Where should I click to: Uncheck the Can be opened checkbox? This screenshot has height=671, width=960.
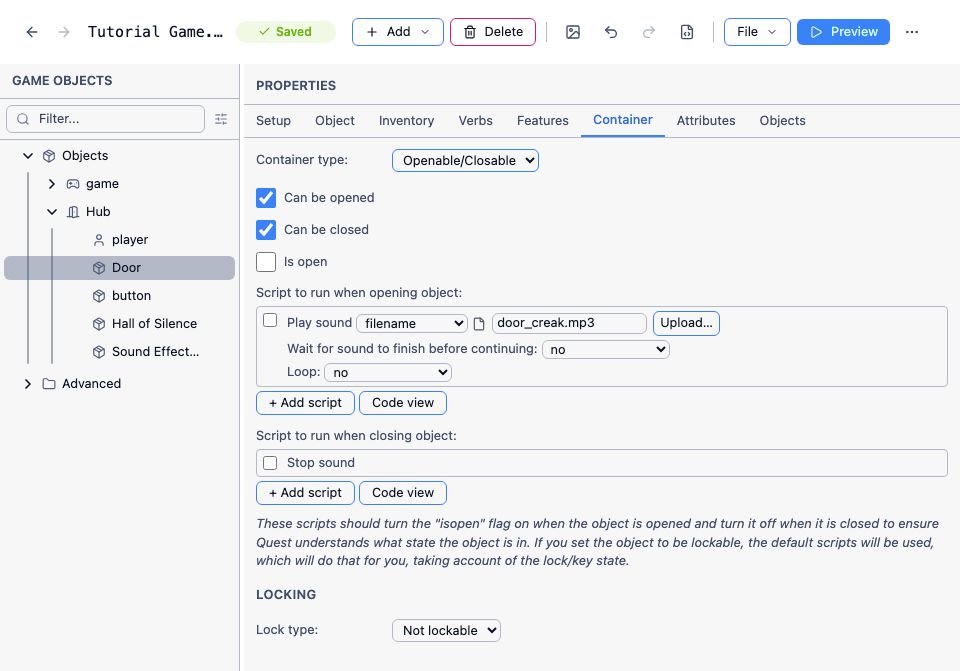click(x=266, y=198)
